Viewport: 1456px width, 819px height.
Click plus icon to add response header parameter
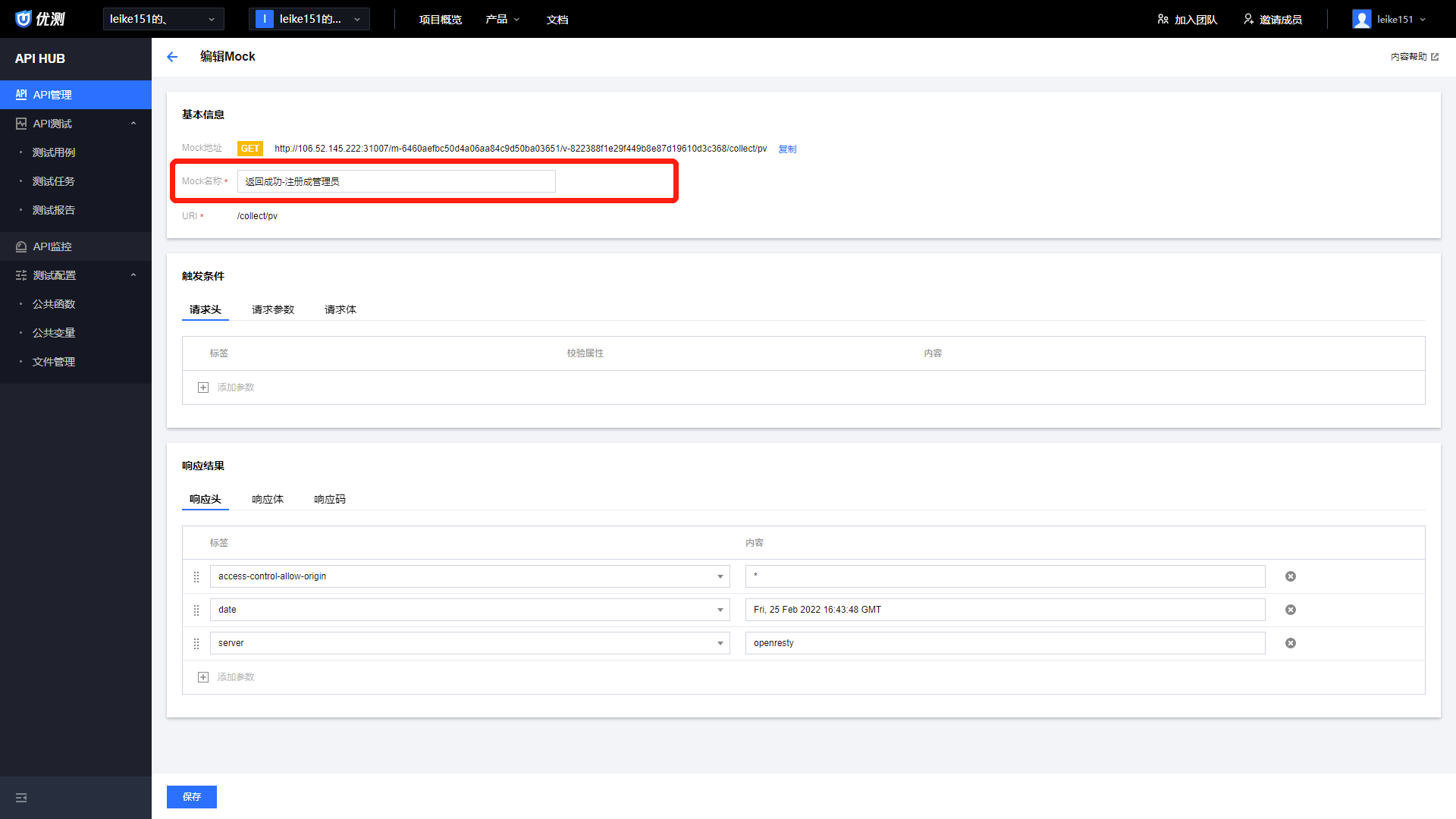203,677
